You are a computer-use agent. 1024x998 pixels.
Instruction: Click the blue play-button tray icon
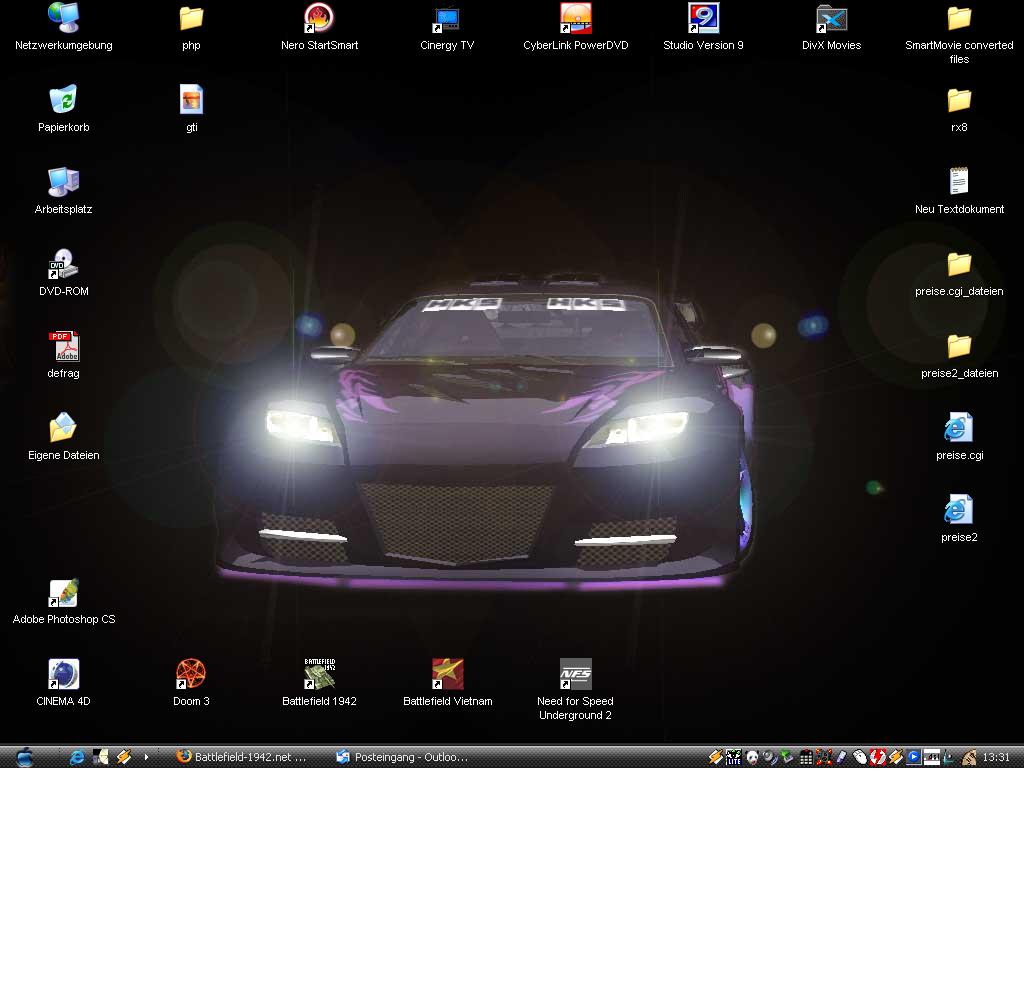914,757
